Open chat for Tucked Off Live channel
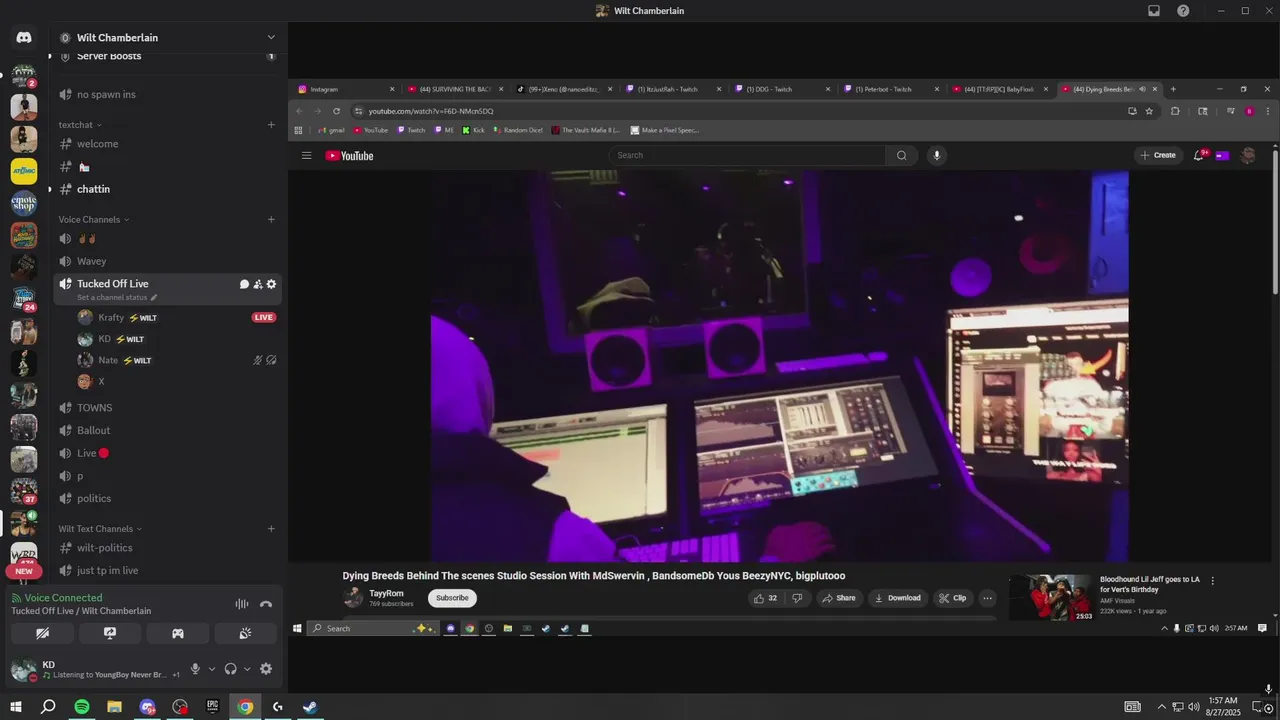Image resolution: width=1280 pixels, height=720 pixels. coord(244,284)
